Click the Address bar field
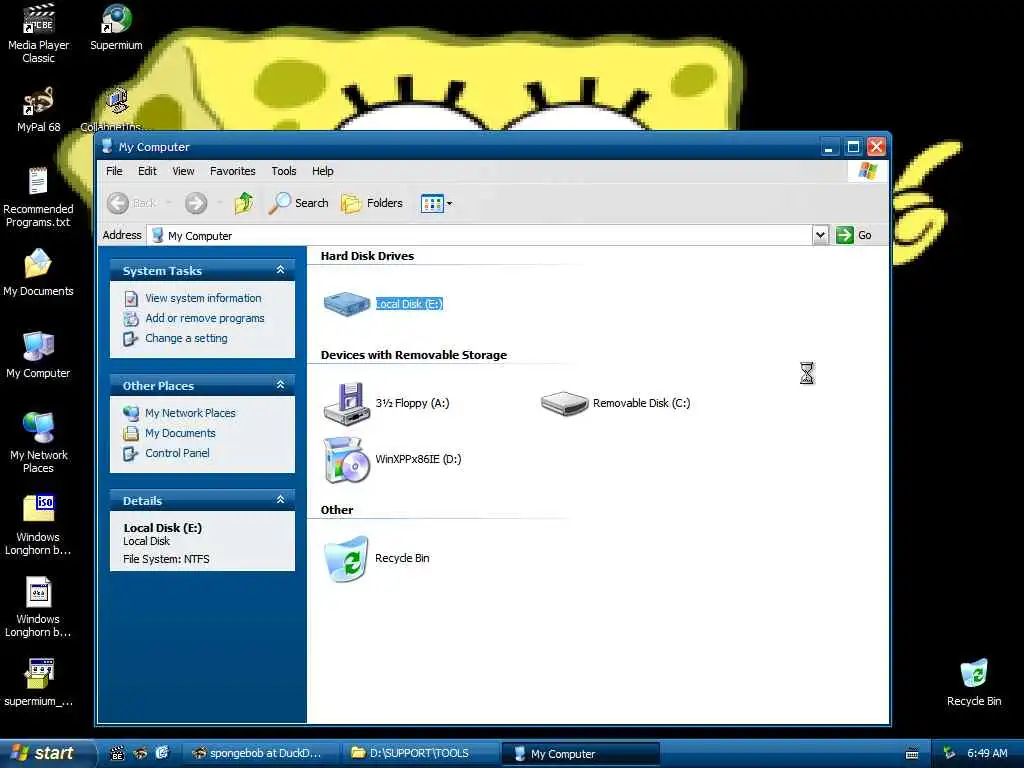This screenshot has height=768, width=1024. [x=480, y=235]
